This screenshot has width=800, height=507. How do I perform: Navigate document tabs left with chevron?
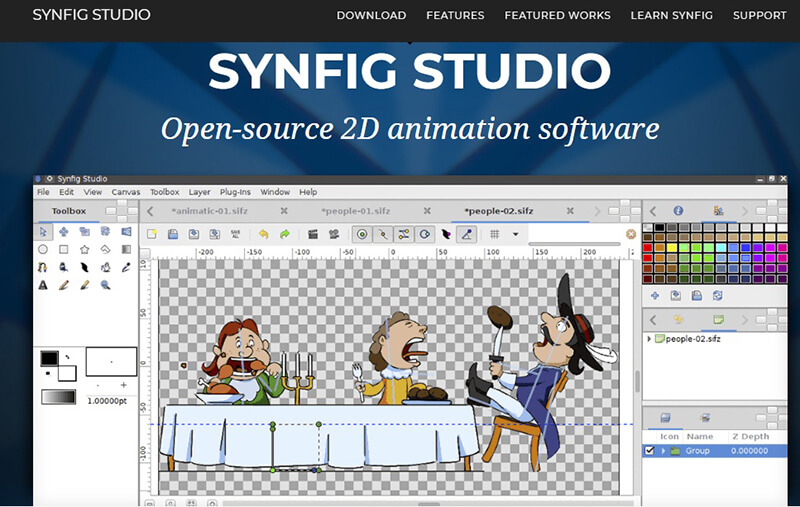[150, 211]
